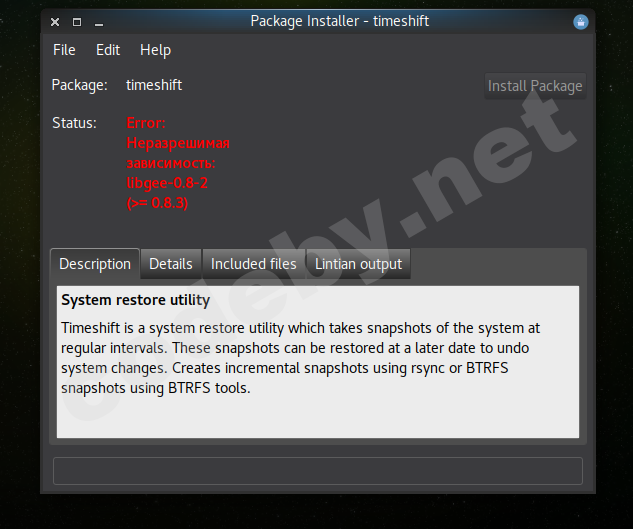This screenshot has width=633, height=529.
Task: Show the Lintian output tab
Action: click(358, 264)
